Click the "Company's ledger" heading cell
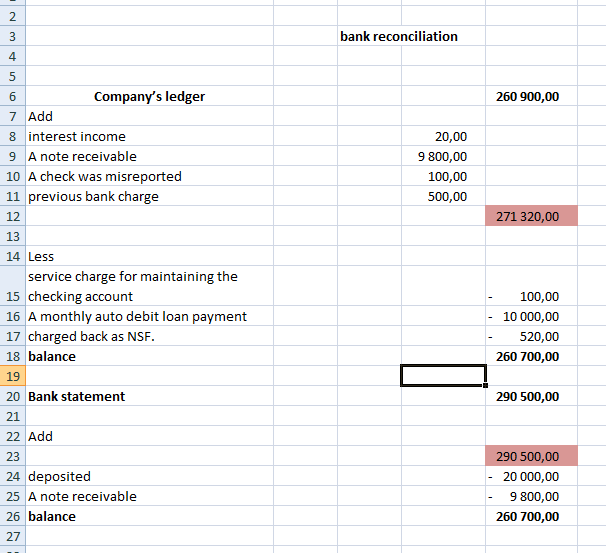The width and height of the screenshot is (606, 553). tap(149, 96)
